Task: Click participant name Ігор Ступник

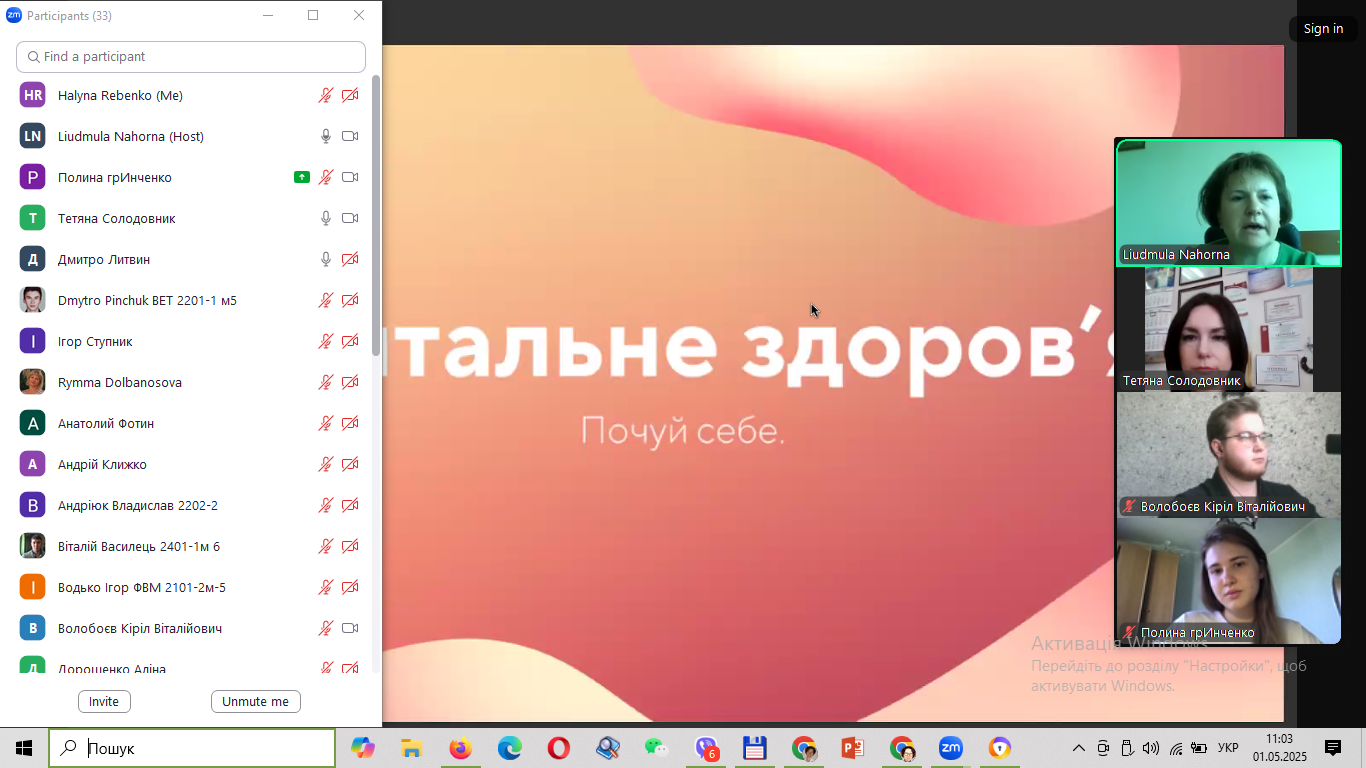Action: click(95, 341)
